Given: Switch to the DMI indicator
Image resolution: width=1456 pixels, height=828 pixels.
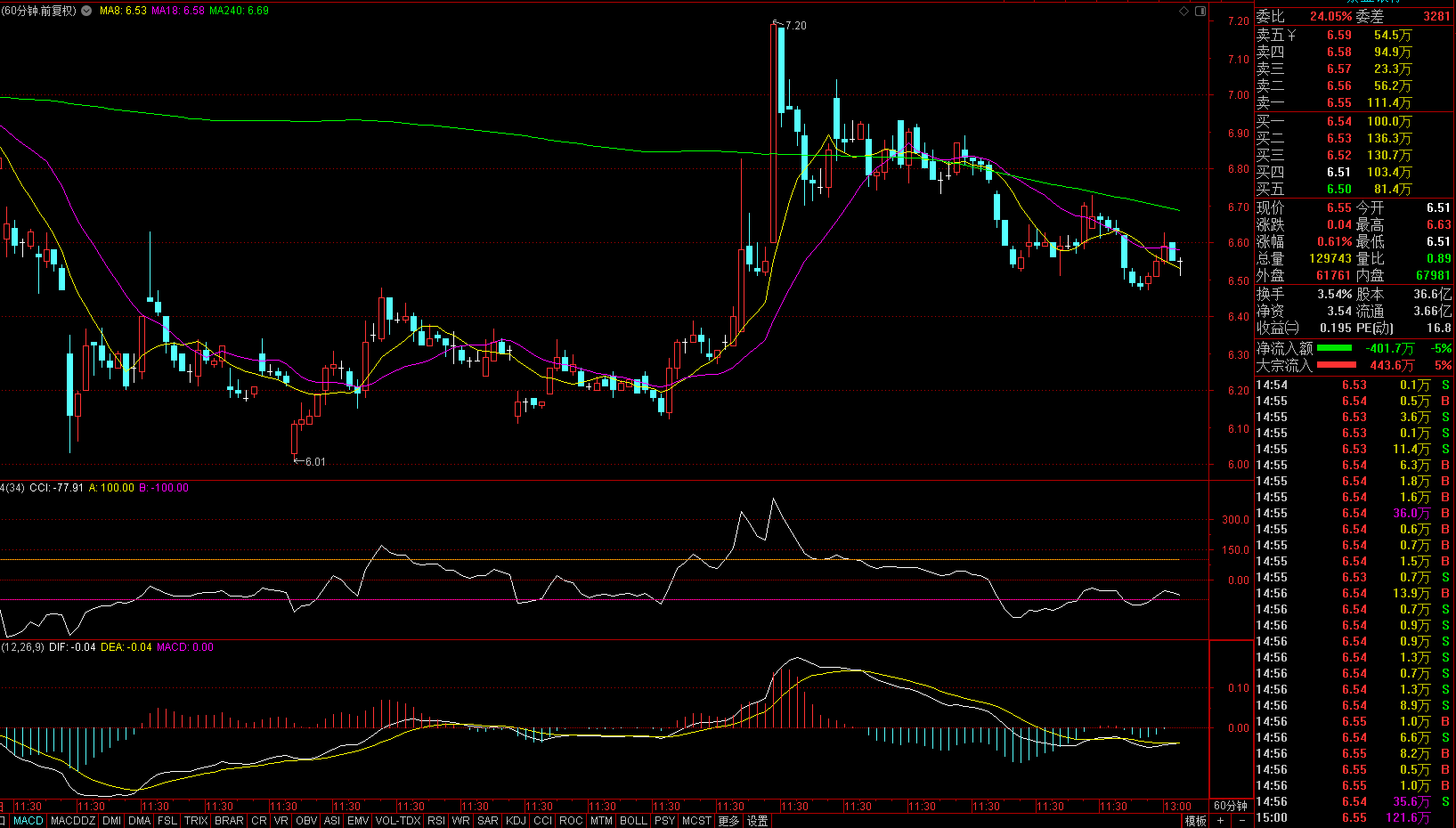Looking at the screenshot, I should 111,821.
